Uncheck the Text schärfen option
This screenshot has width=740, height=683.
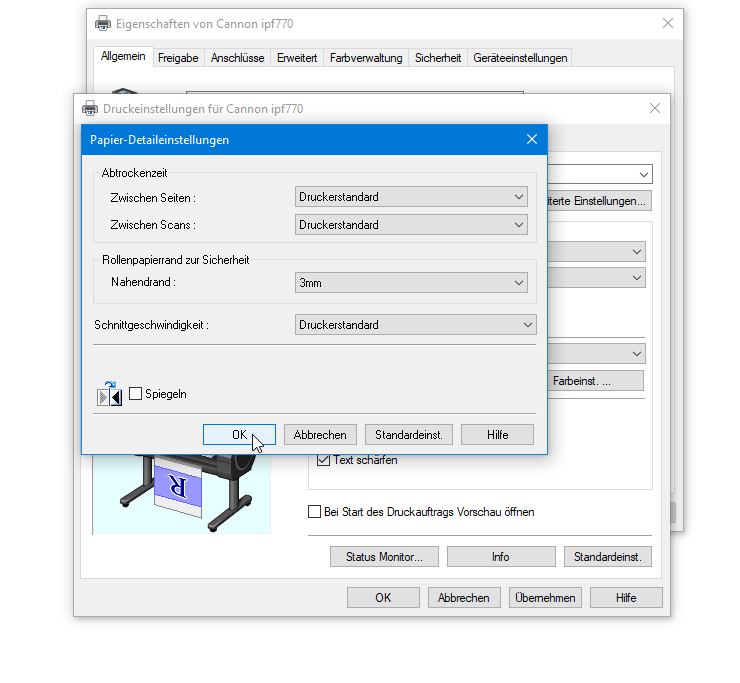coord(323,460)
